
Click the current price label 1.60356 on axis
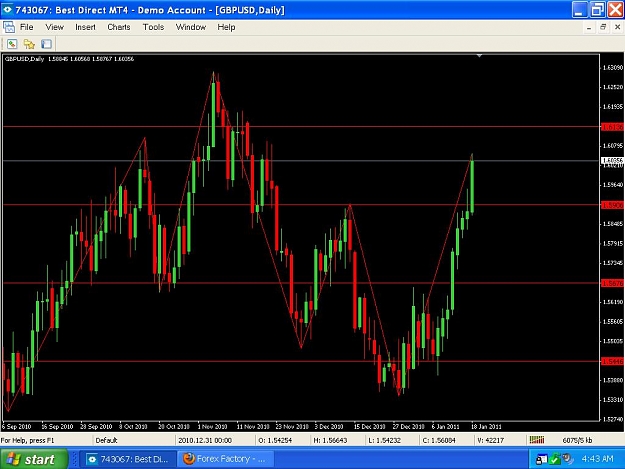point(612,160)
